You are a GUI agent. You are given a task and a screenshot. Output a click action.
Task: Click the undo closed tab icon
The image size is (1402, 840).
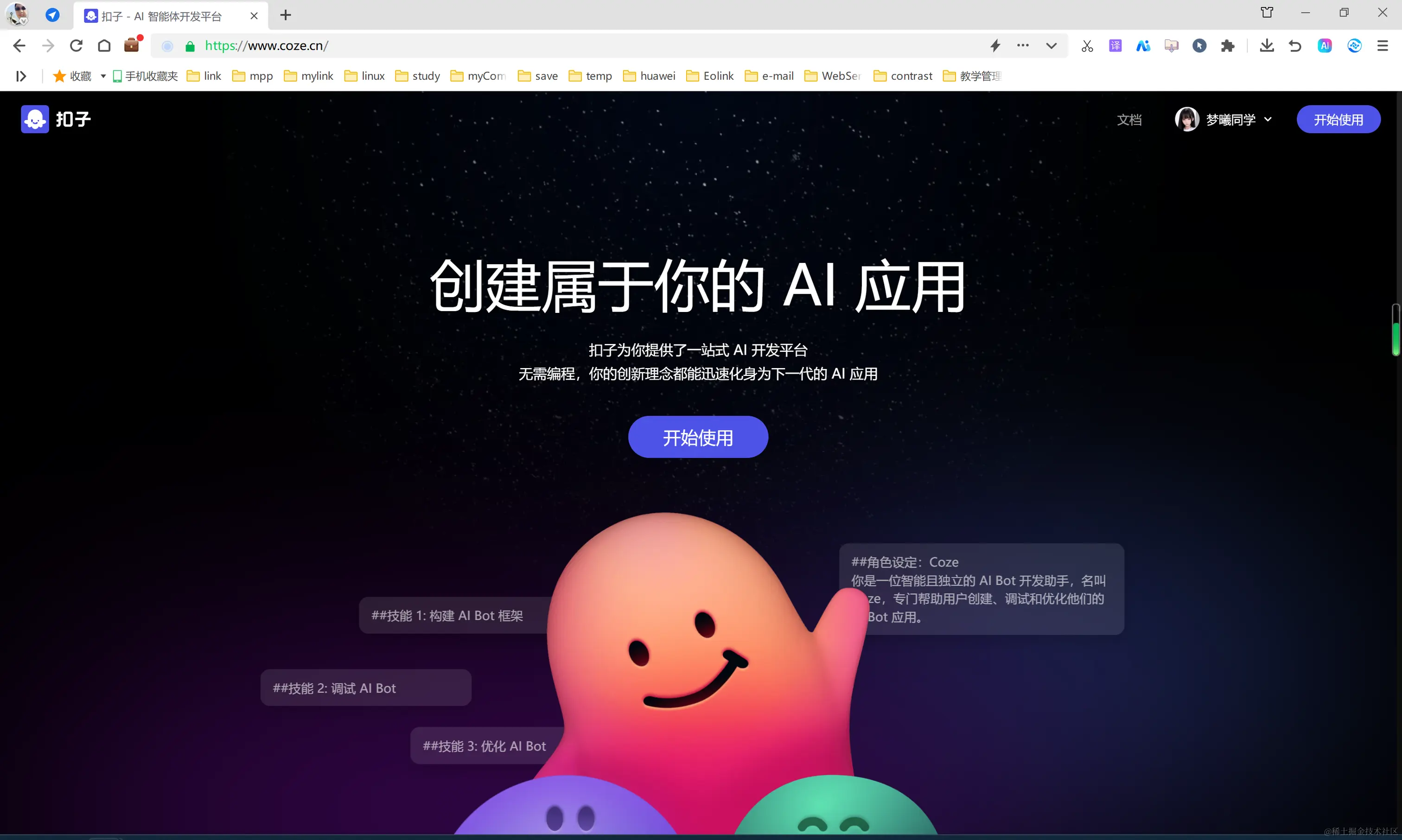pyautogui.click(x=1295, y=46)
